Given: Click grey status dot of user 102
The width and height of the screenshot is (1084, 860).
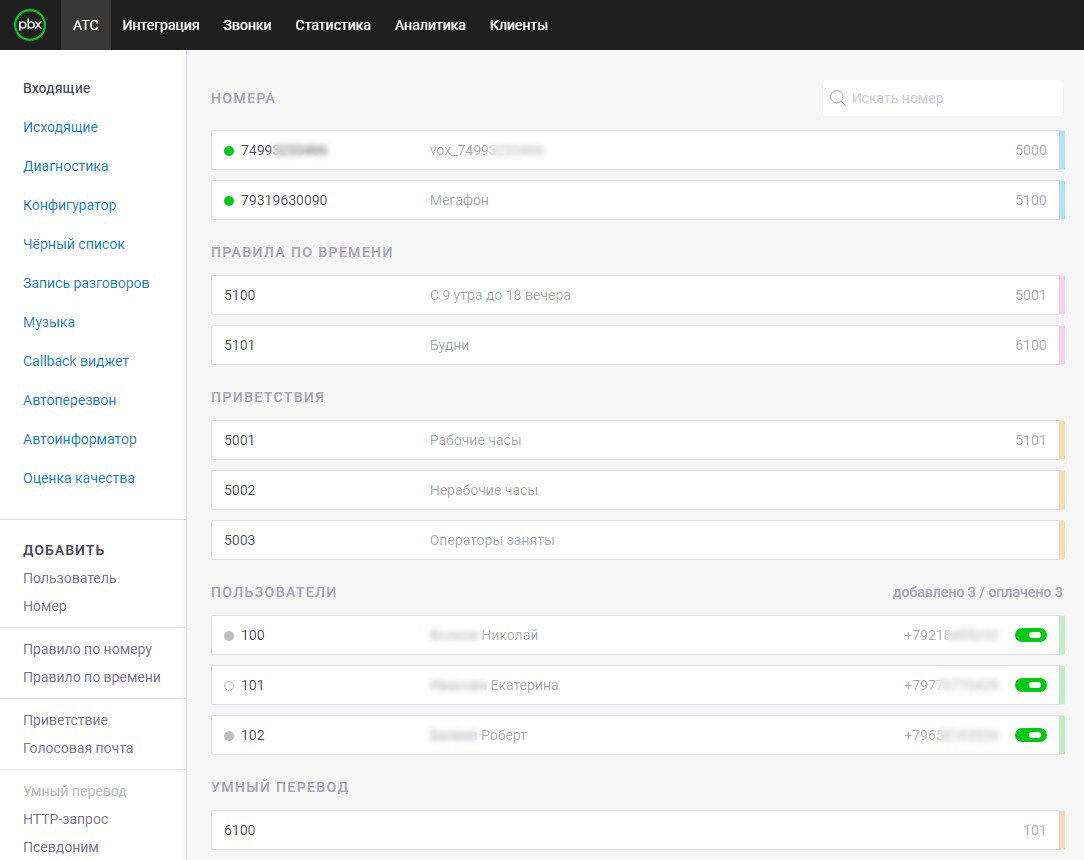Looking at the screenshot, I should pos(229,736).
